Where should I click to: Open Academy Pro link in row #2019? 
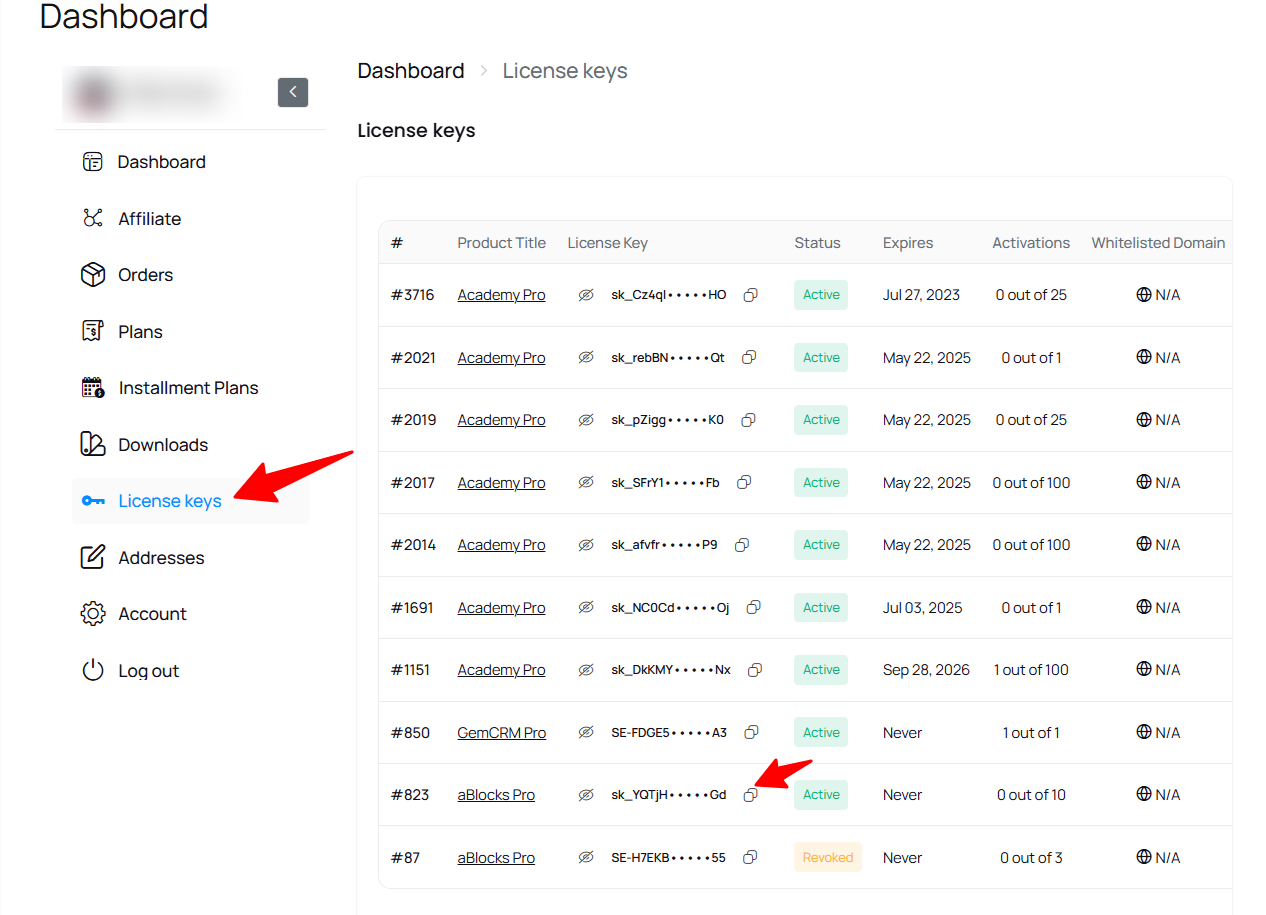[501, 420]
